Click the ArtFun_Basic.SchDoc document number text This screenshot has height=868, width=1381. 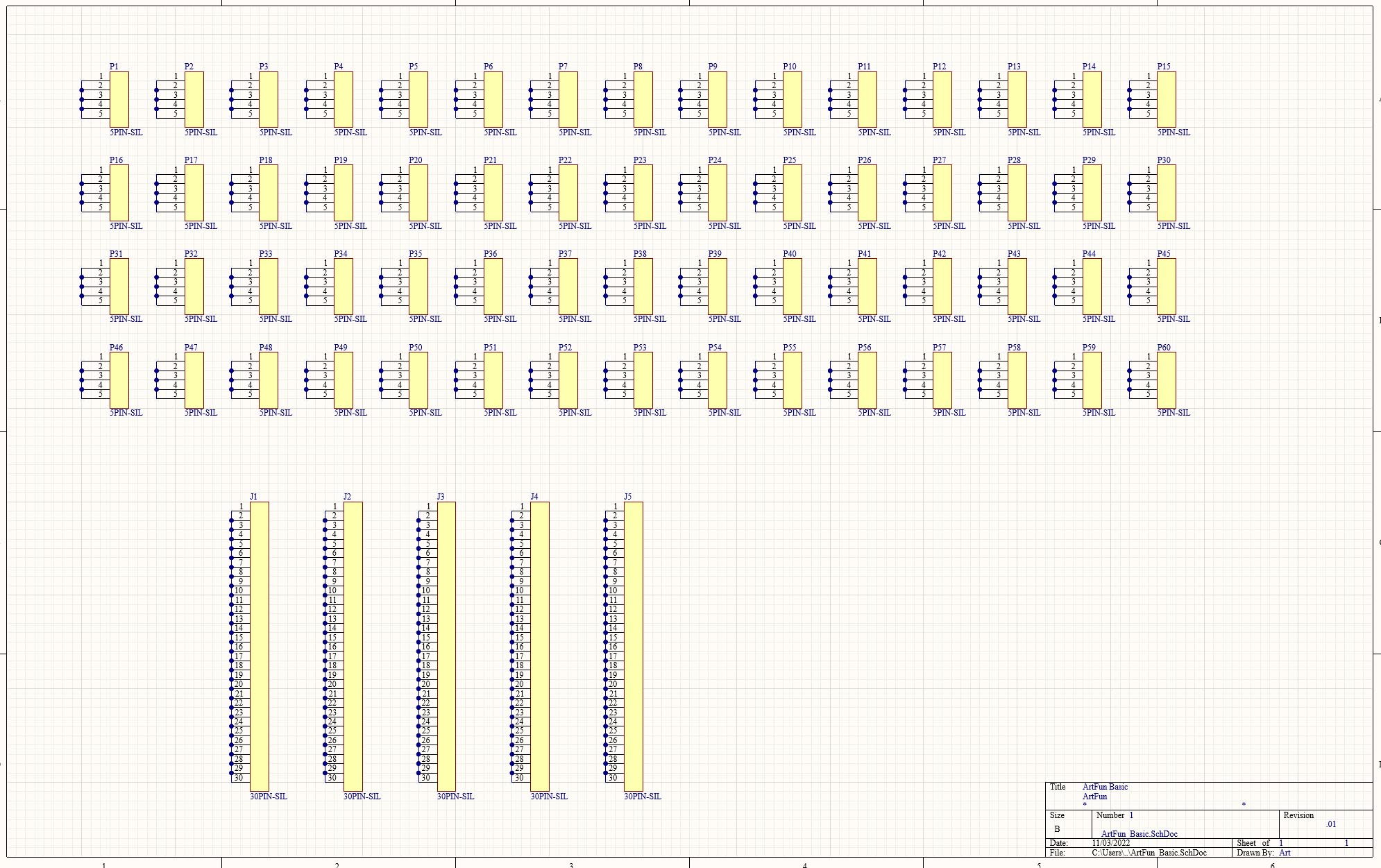tap(1139, 834)
